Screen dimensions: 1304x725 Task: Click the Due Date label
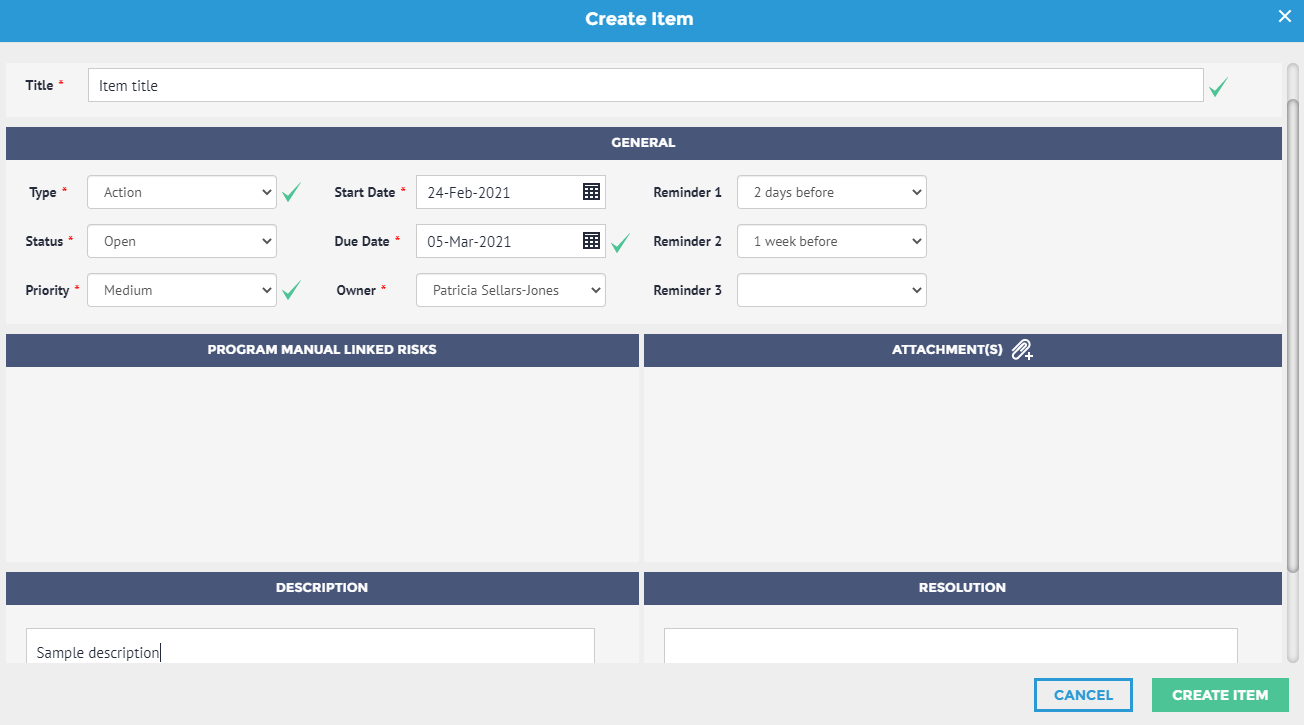[362, 241]
